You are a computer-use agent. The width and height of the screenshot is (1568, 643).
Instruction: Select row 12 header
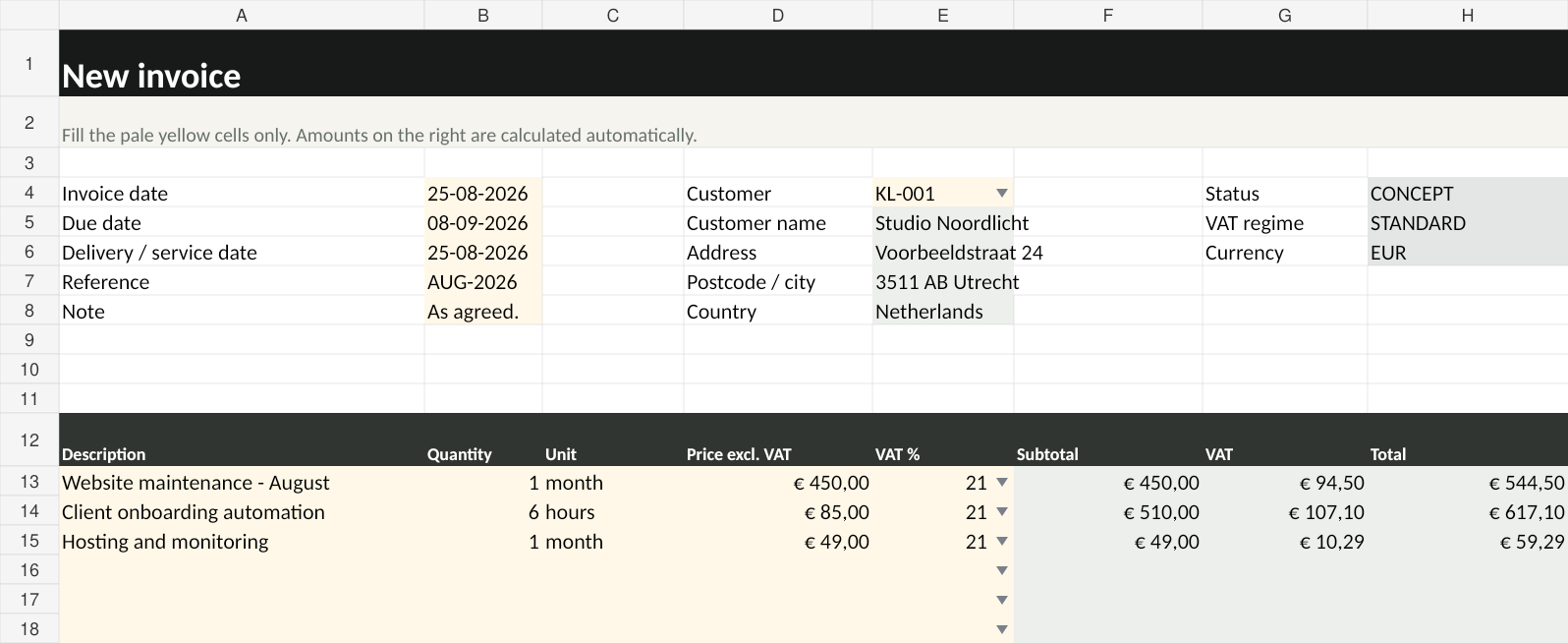[x=29, y=439]
